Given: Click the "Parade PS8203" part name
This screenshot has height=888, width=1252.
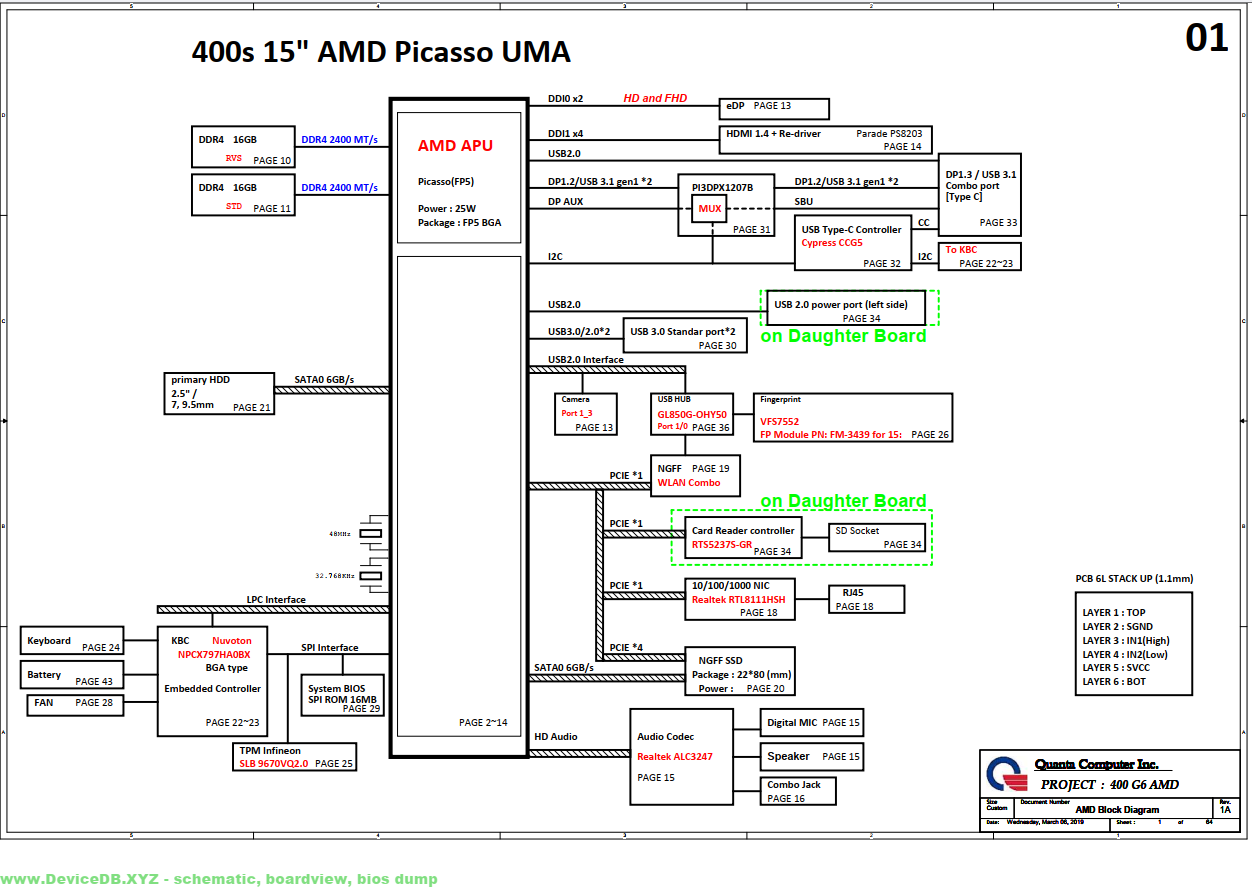Looking at the screenshot, I should pyautogui.click(x=889, y=133).
